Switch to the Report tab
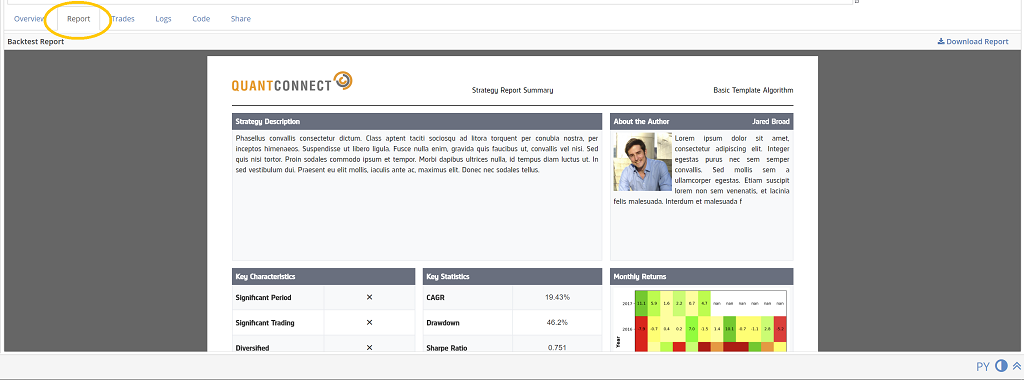Screen dimensions: 1024x380 [x=78, y=19]
